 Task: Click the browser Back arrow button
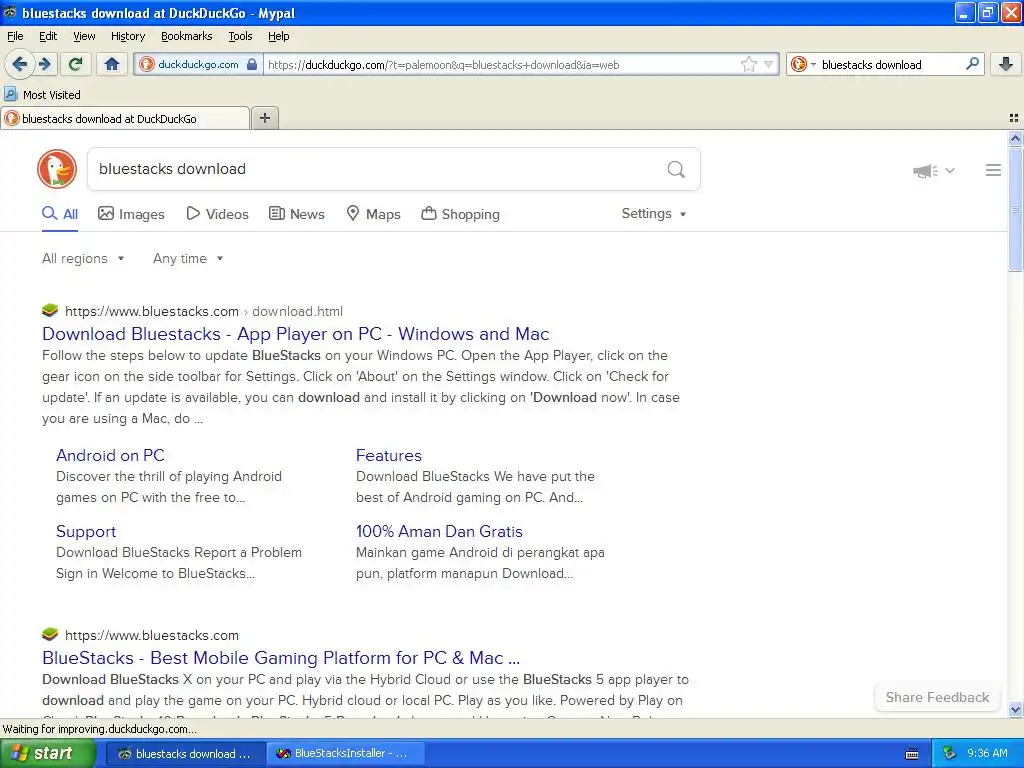click(x=20, y=64)
